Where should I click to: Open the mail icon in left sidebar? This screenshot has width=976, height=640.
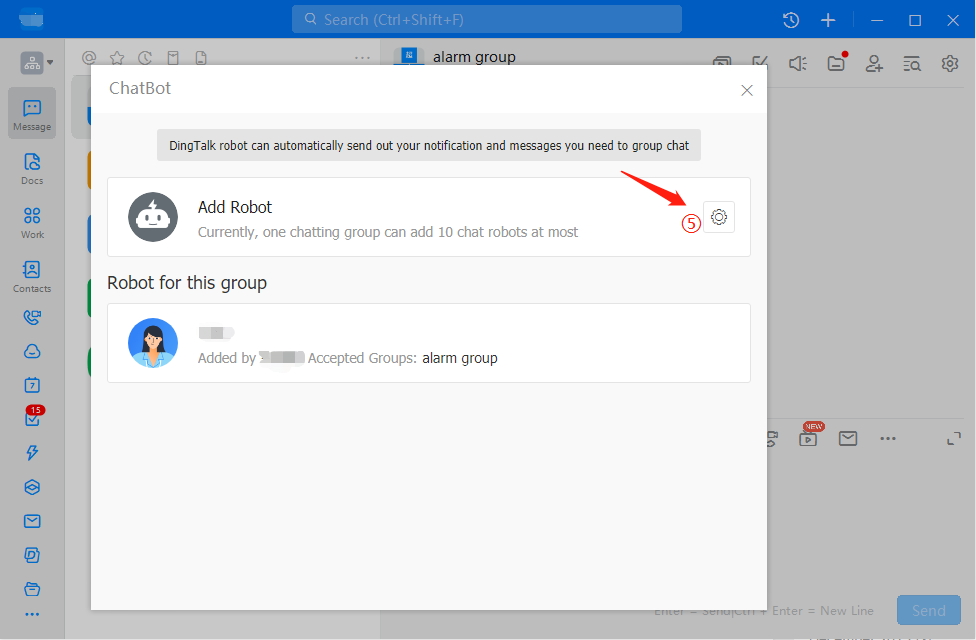point(32,521)
